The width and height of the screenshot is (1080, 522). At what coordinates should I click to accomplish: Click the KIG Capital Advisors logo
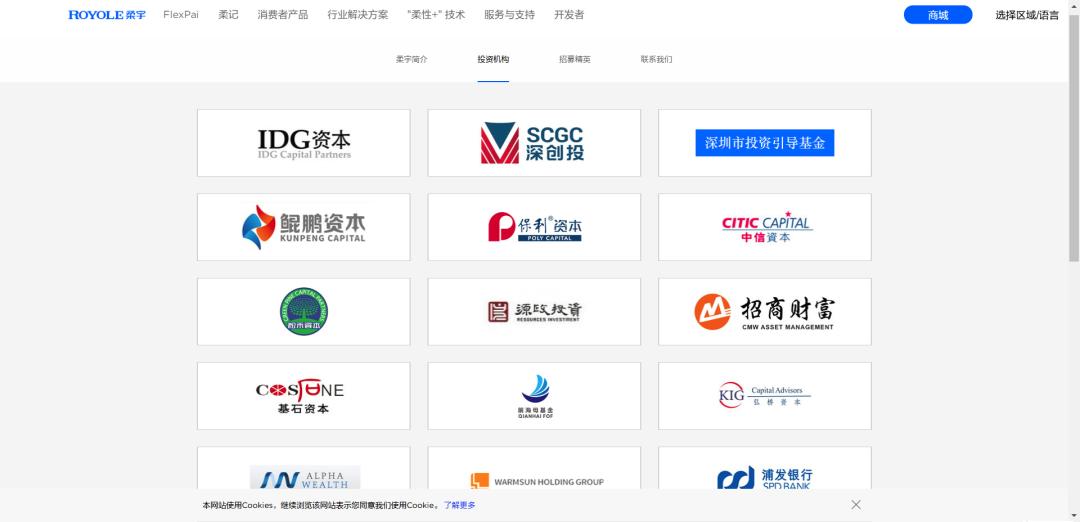[x=765, y=396]
